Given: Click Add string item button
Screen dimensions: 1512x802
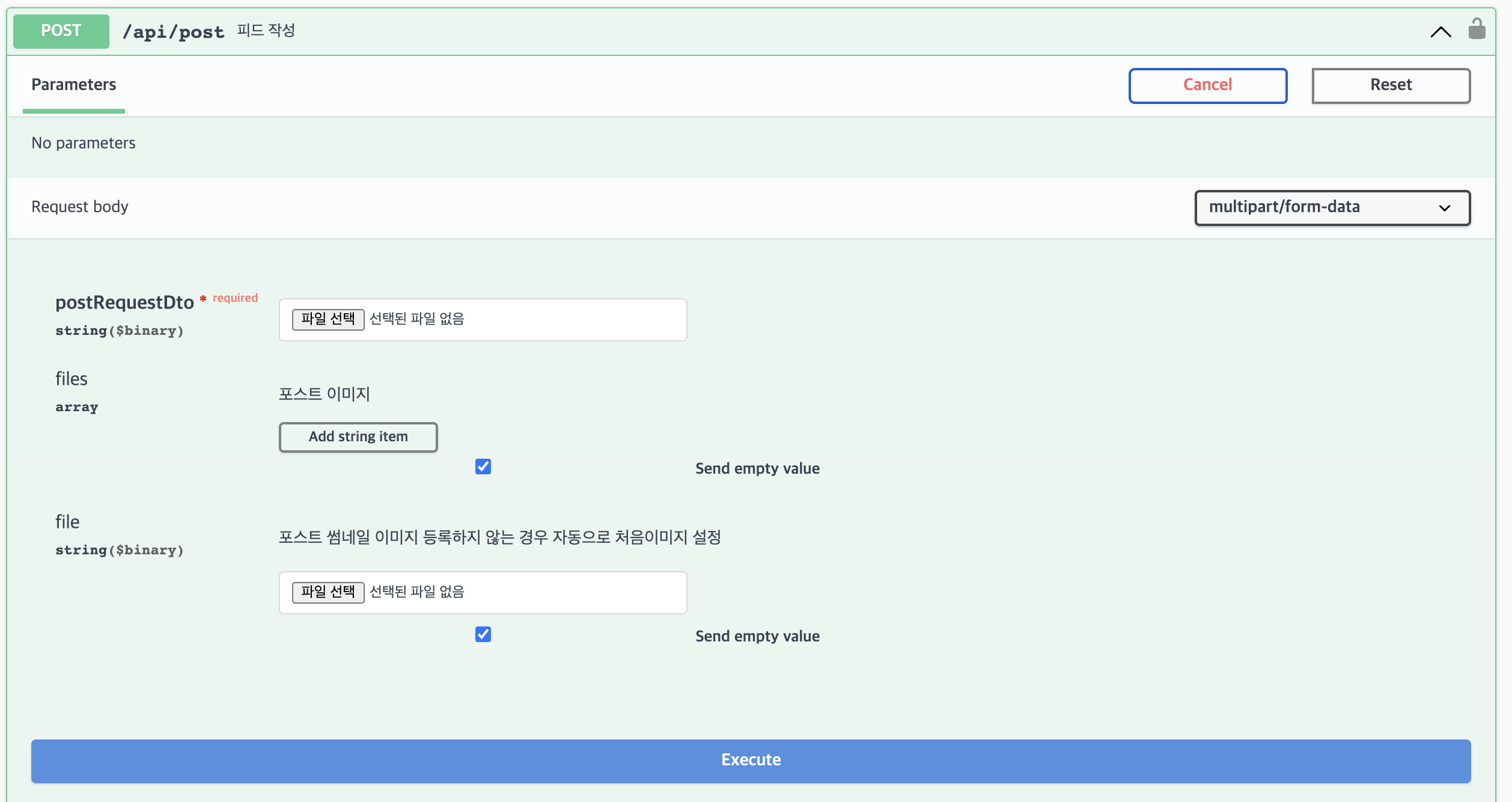Looking at the screenshot, I should pos(358,437).
